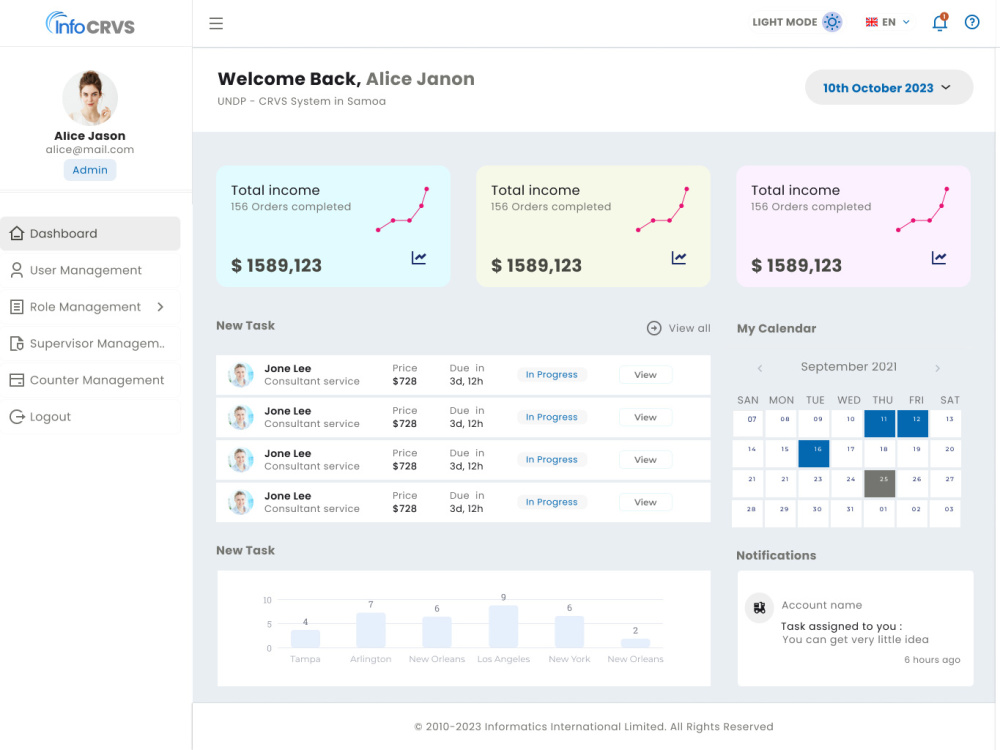Click In Progress badge on last task row
This screenshot has height=750, width=1000.
[x=552, y=503]
